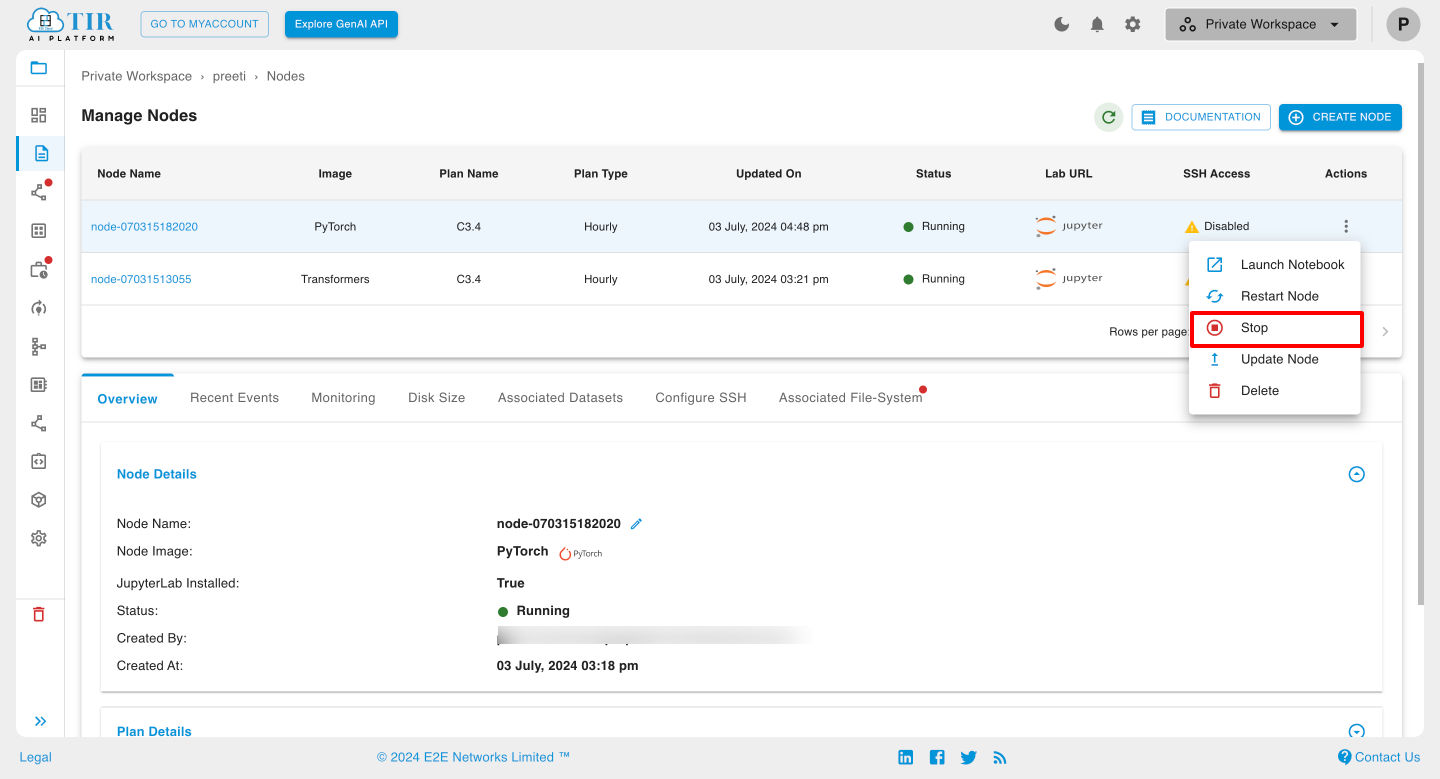
Task: Choose Launch Notebook from actions menu
Action: point(1274,265)
